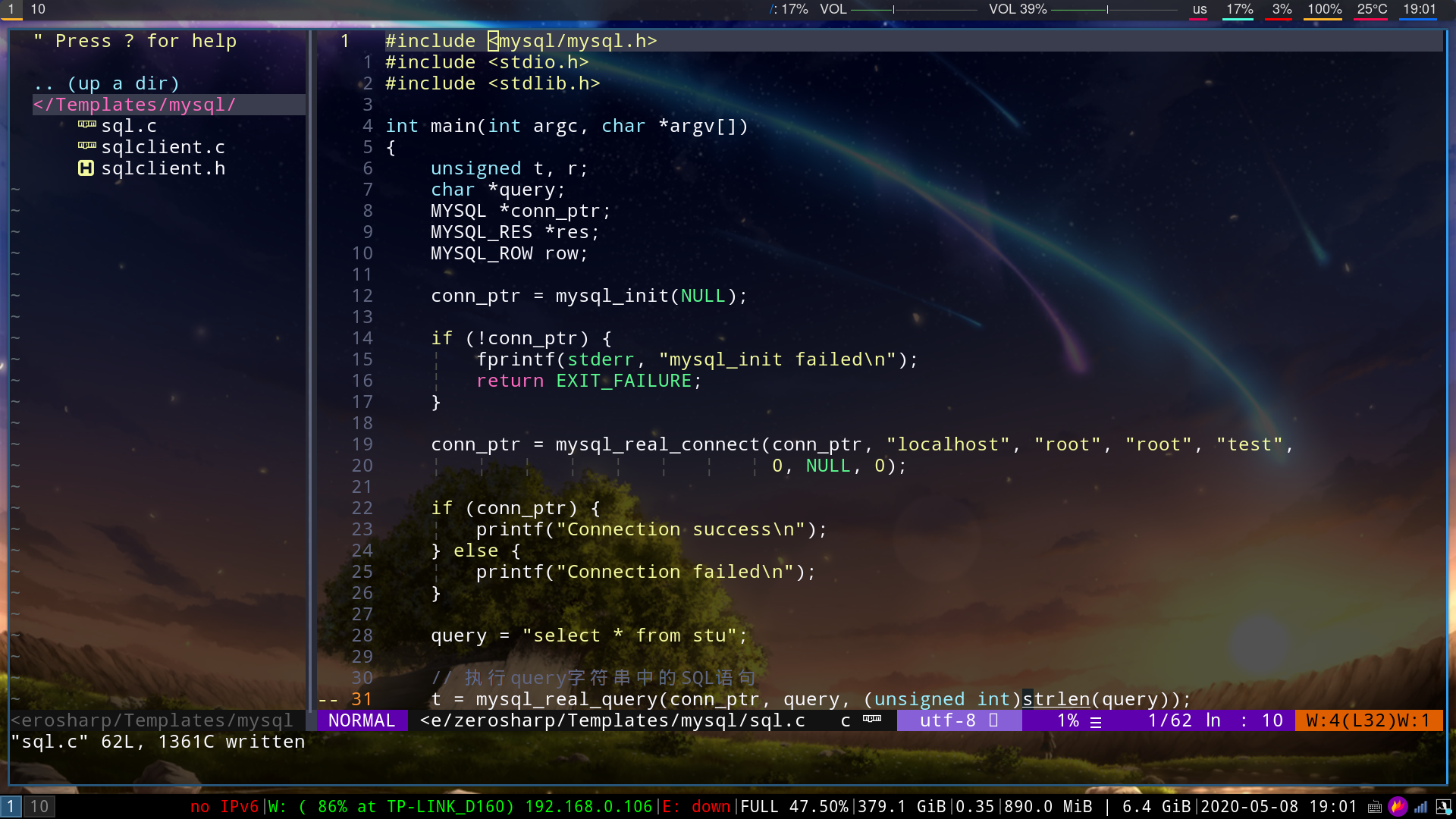Click the file format icon next to utf-8
This screenshot has width=1456, height=819.
click(993, 720)
